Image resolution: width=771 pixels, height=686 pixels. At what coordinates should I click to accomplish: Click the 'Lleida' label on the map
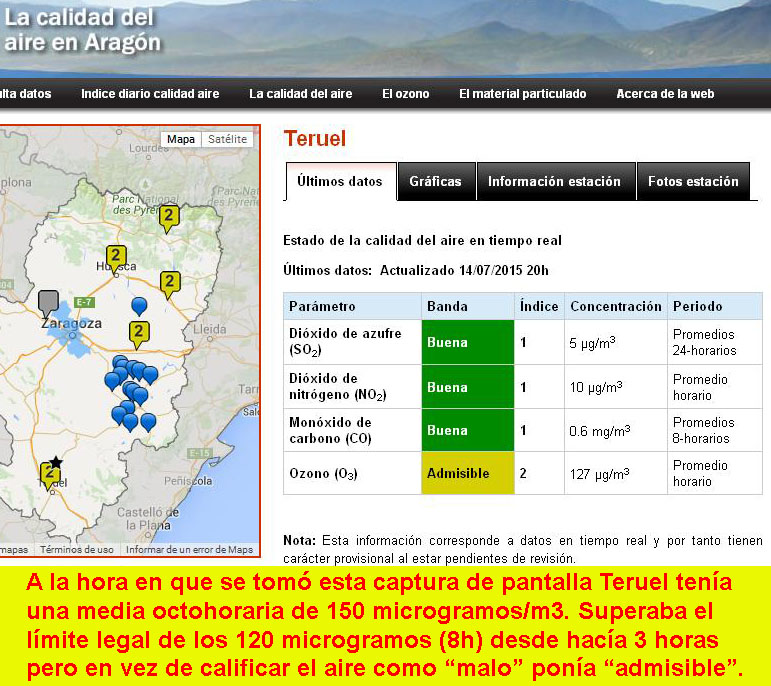[x=209, y=329]
